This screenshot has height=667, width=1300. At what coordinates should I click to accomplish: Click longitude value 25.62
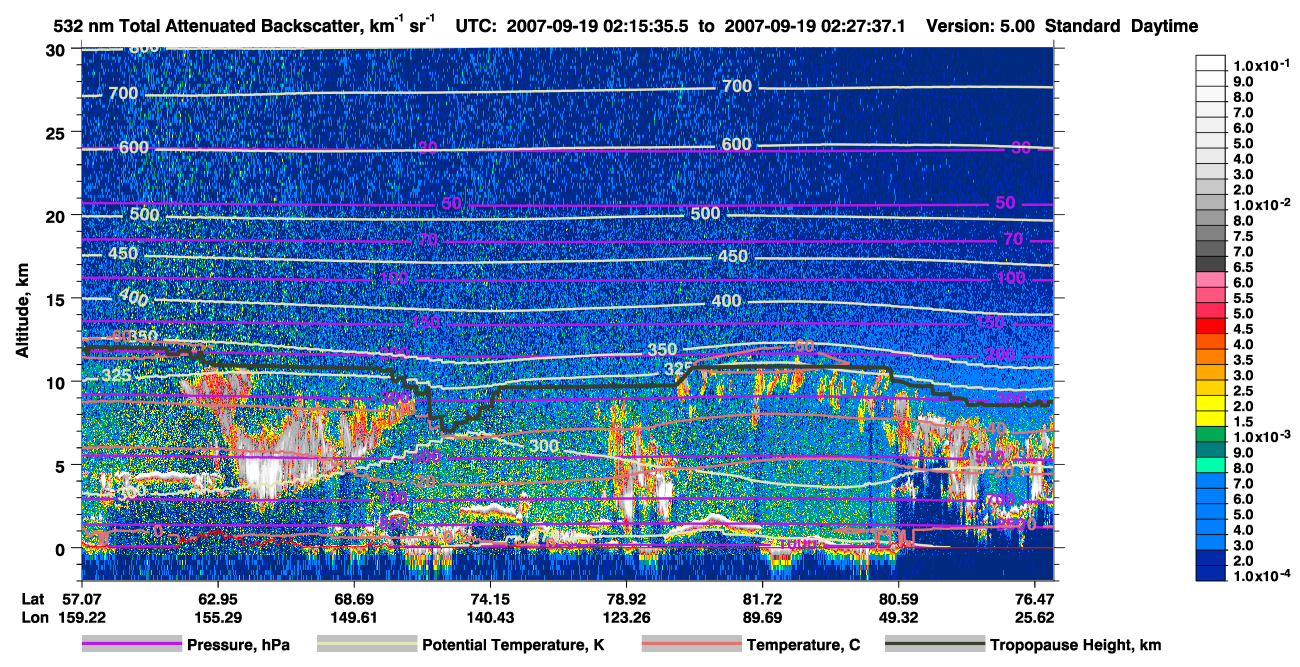[x=1035, y=617]
